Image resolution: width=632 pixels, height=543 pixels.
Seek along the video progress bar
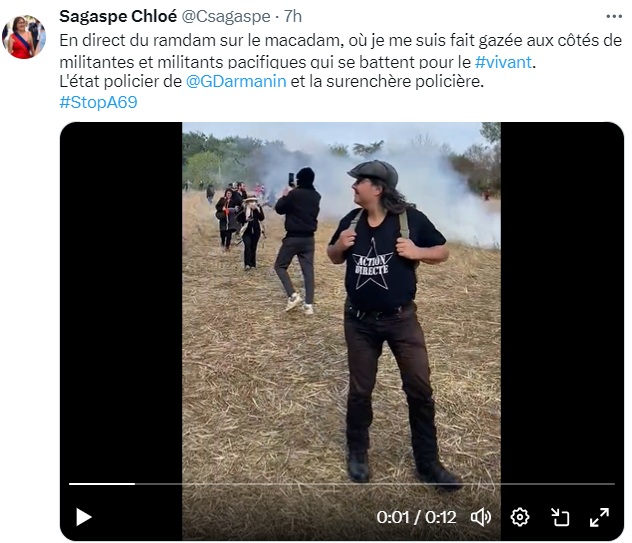(x=342, y=483)
